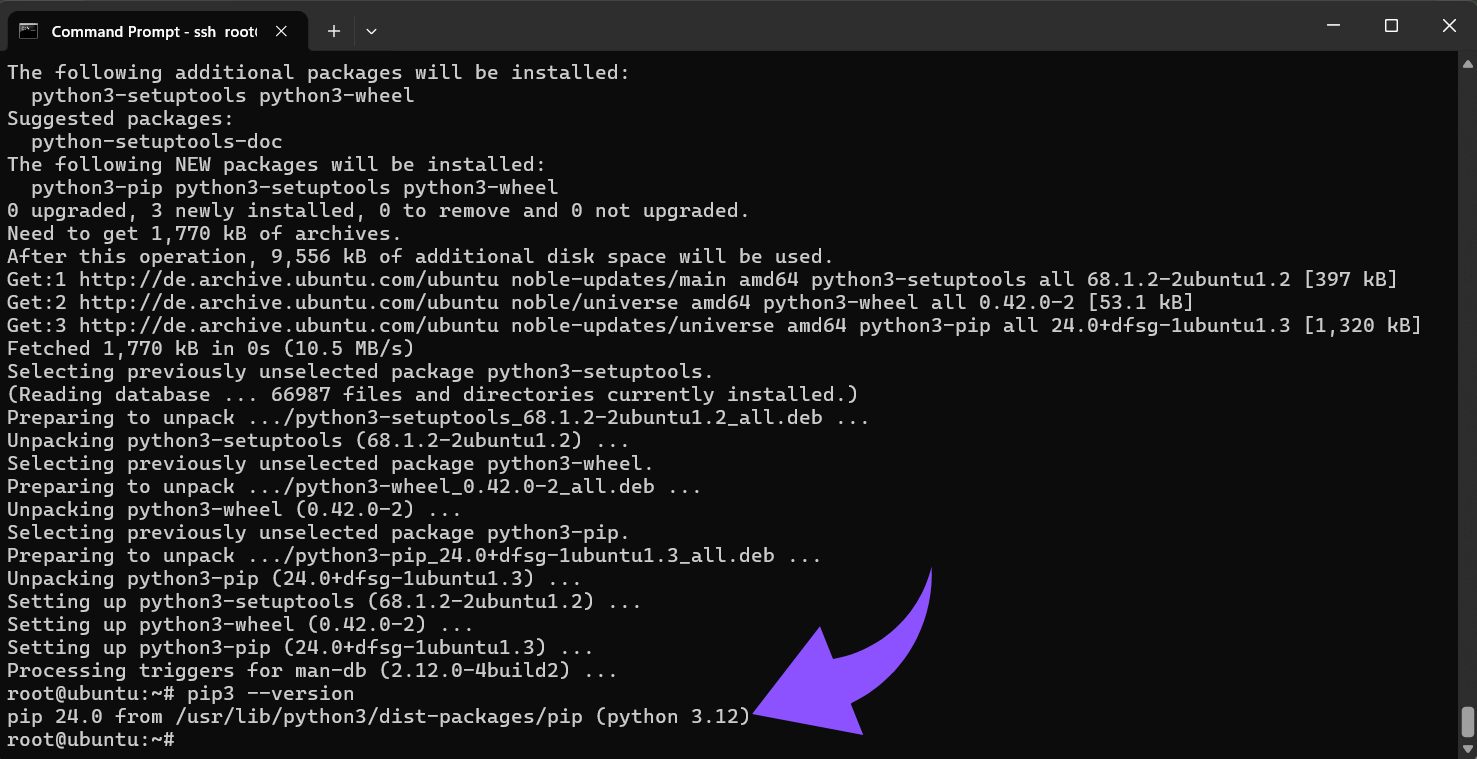Viewport: 1477px width, 759px height.
Task: Close the terminal window
Action: (x=1449, y=26)
